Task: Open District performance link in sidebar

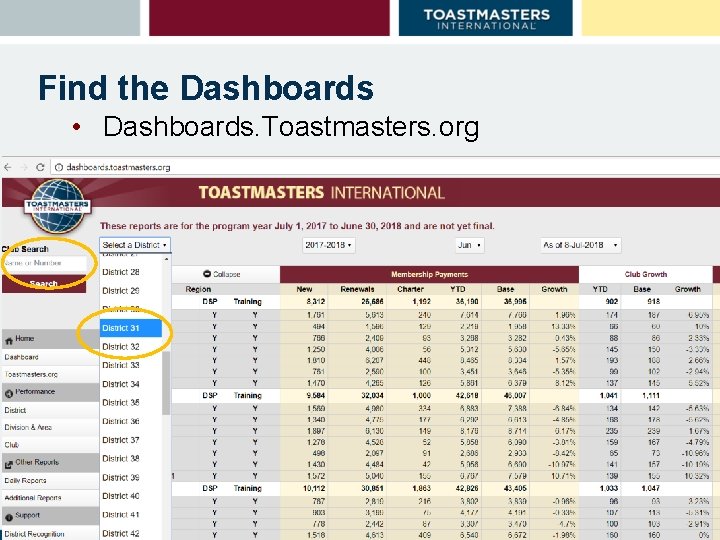Action: [15, 410]
